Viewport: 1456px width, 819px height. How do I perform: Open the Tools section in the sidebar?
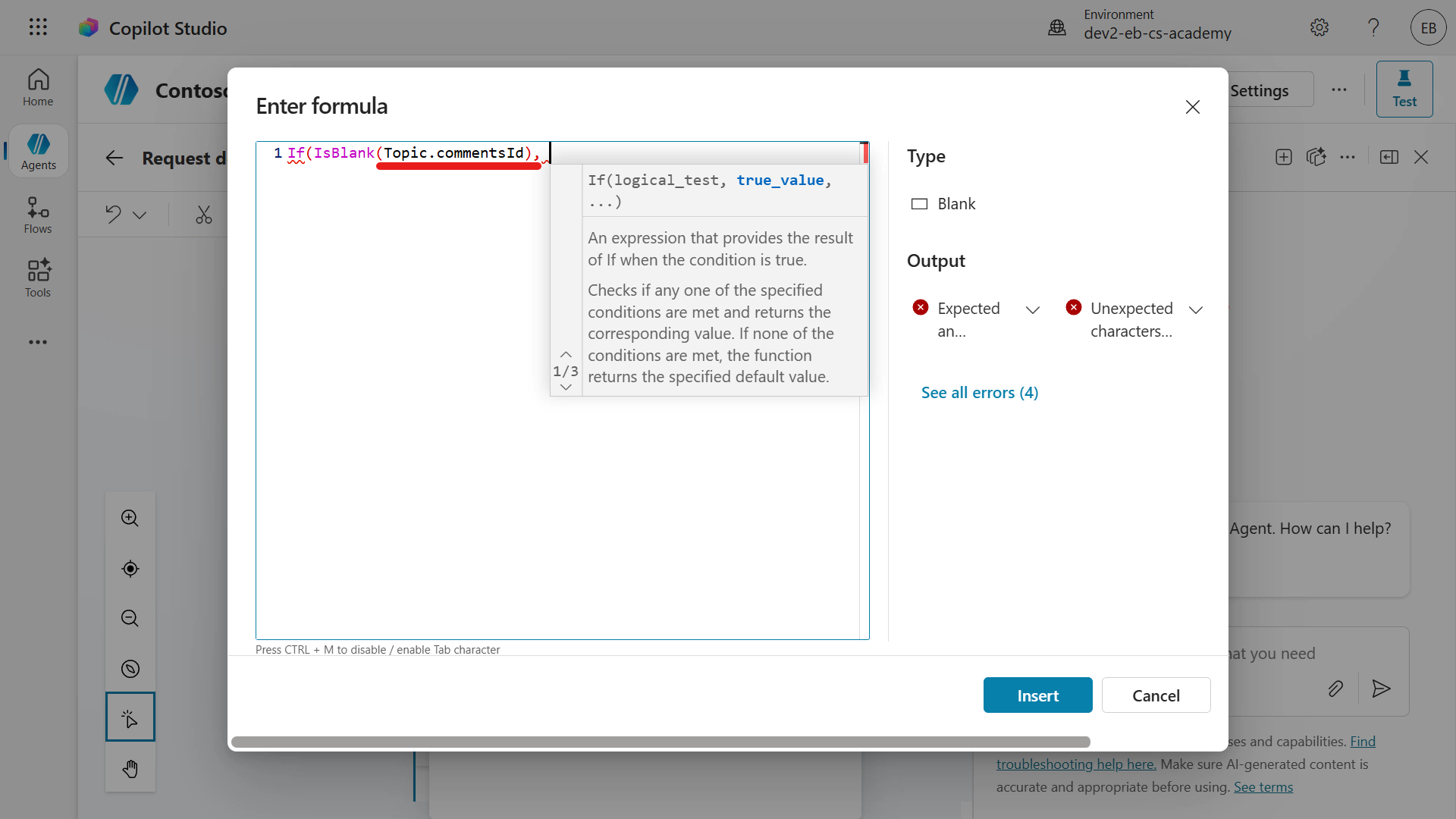[x=37, y=278]
